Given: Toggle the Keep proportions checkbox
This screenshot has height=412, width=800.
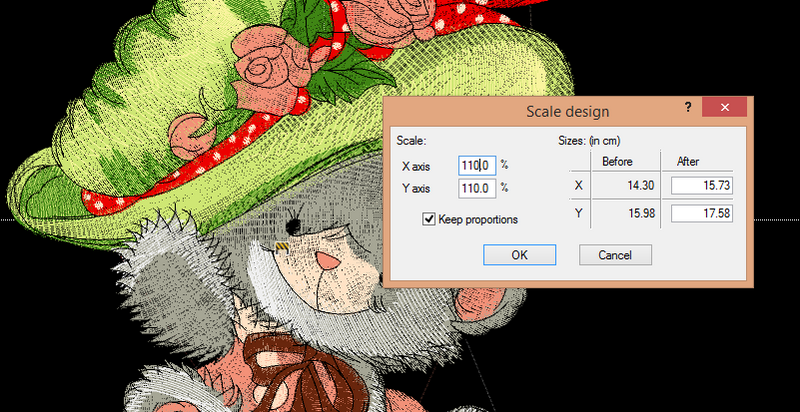Looking at the screenshot, I should coord(429,220).
